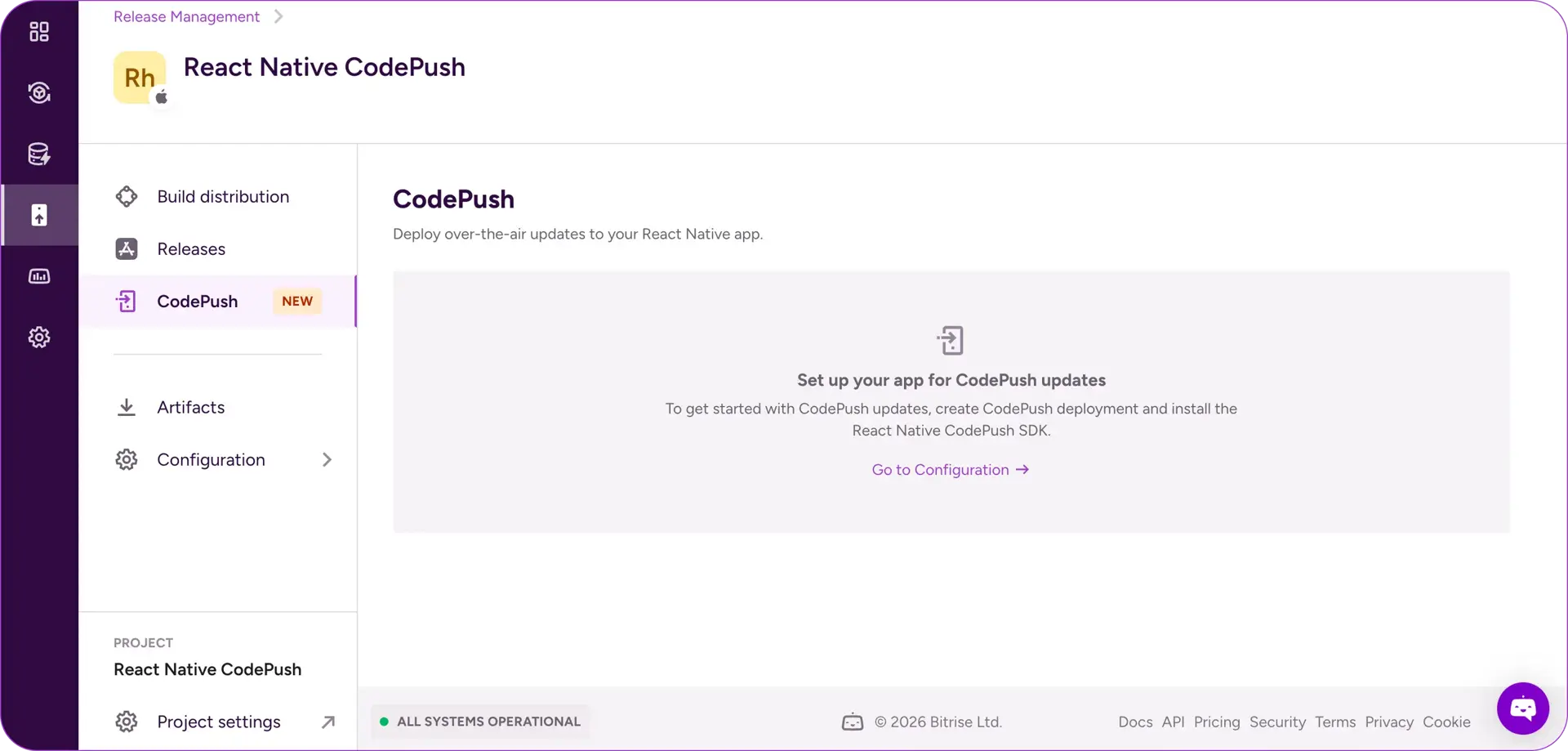Viewport: 1568px width, 751px height.
Task: Open Build distribution in the sidebar
Action: 223,197
